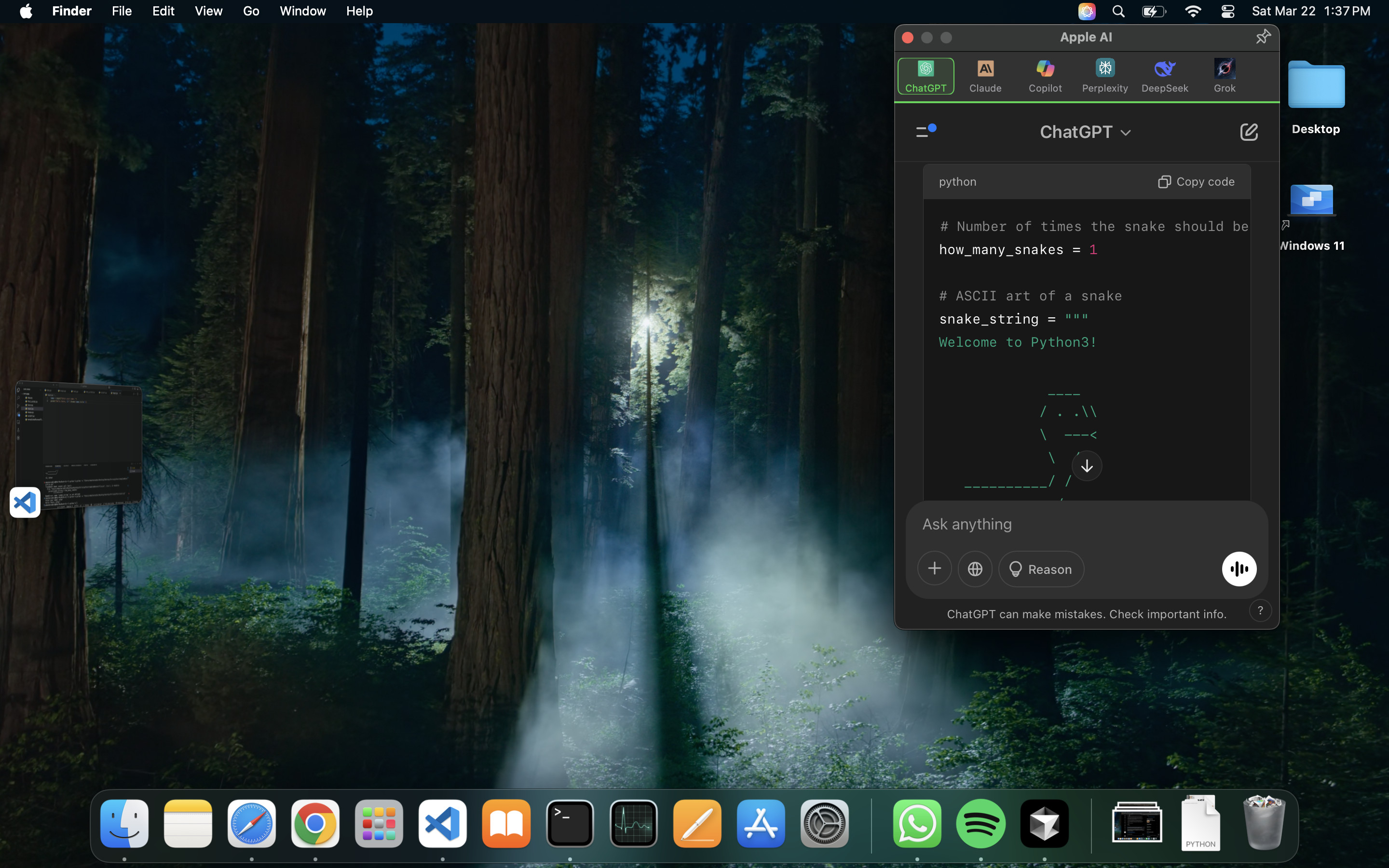
Task: Open the Go menu
Action: pyautogui.click(x=251, y=11)
